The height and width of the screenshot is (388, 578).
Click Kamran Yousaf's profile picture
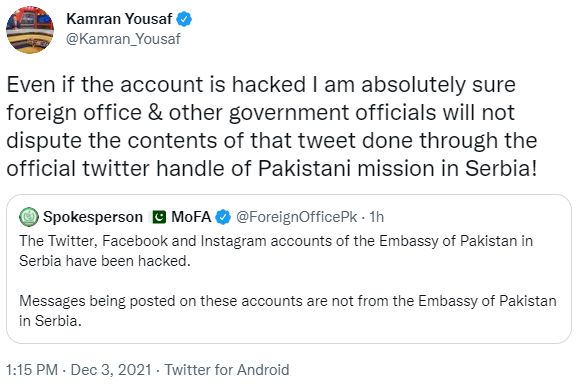click(30, 30)
